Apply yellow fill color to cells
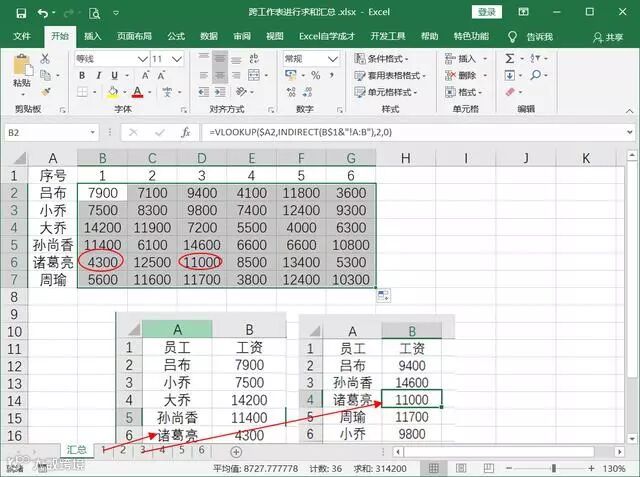This screenshot has width=640, height=477. tap(113, 92)
